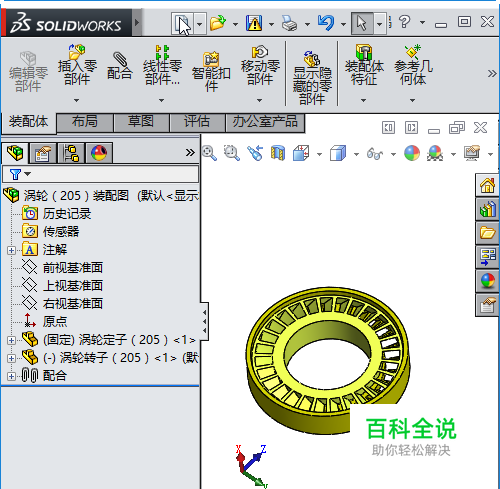The width and height of the screenshot is (500, 489).
Task: Toggle 显示隐藏的零部件 show hidden components
Action: tap(312, 77)
